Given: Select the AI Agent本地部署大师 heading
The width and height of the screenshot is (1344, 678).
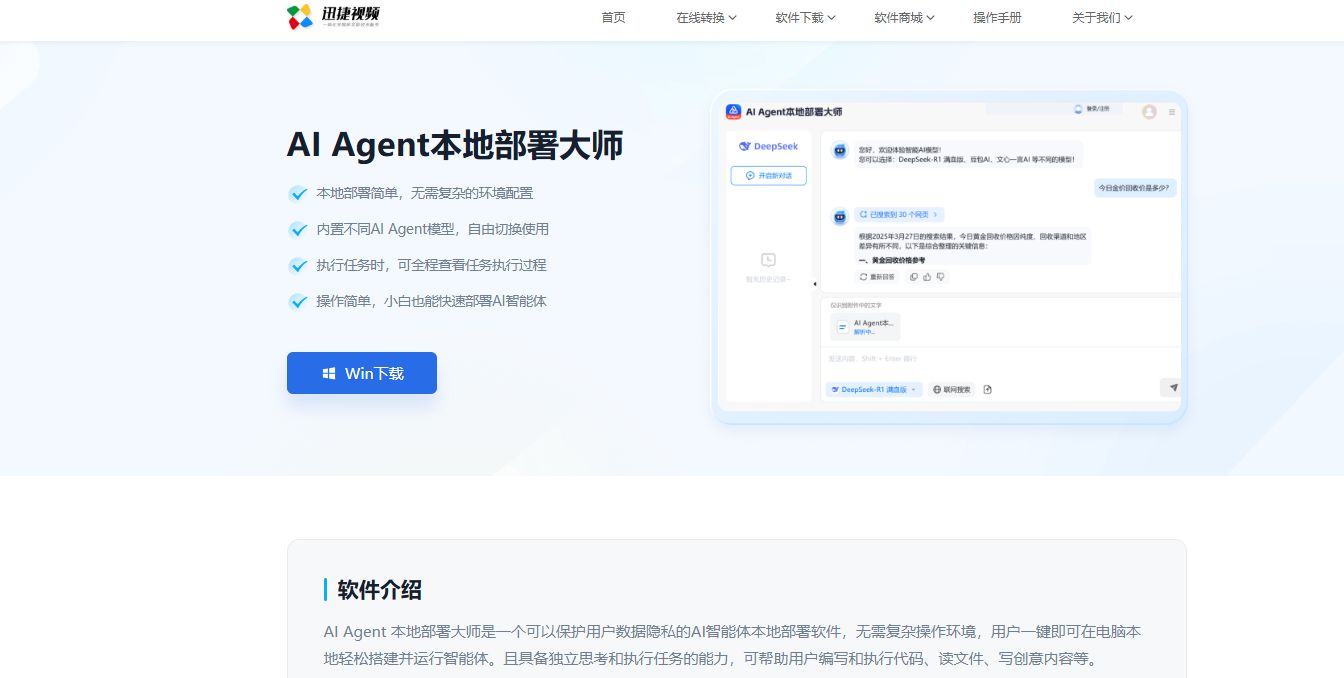Looking at the screenshot, I should [x=455, y=145].
